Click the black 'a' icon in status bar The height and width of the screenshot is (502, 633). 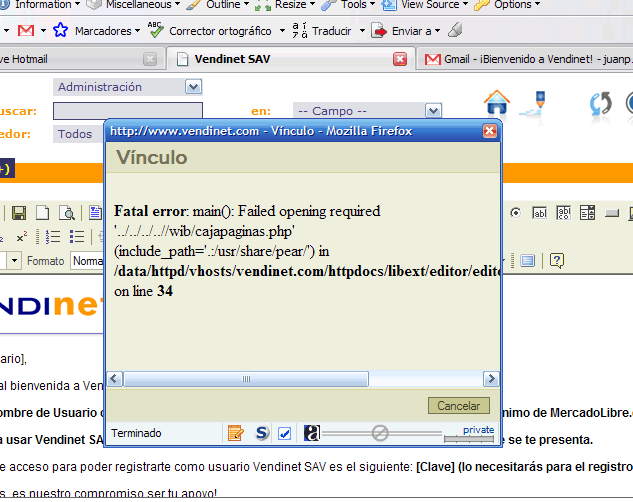tap(312, 433)
